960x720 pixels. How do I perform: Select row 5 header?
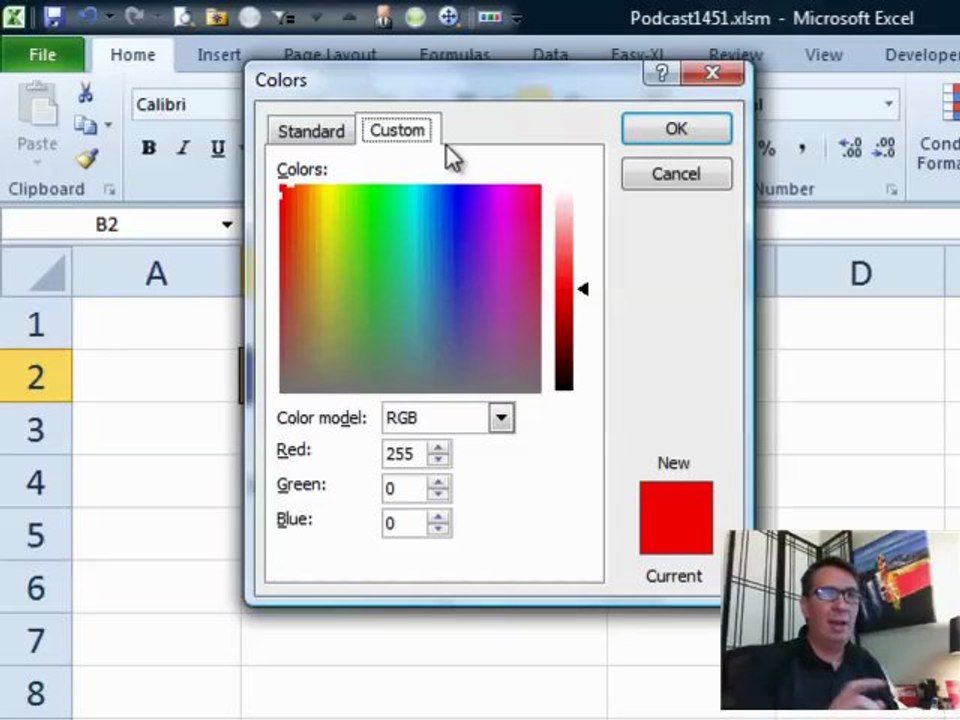(36, 534)
